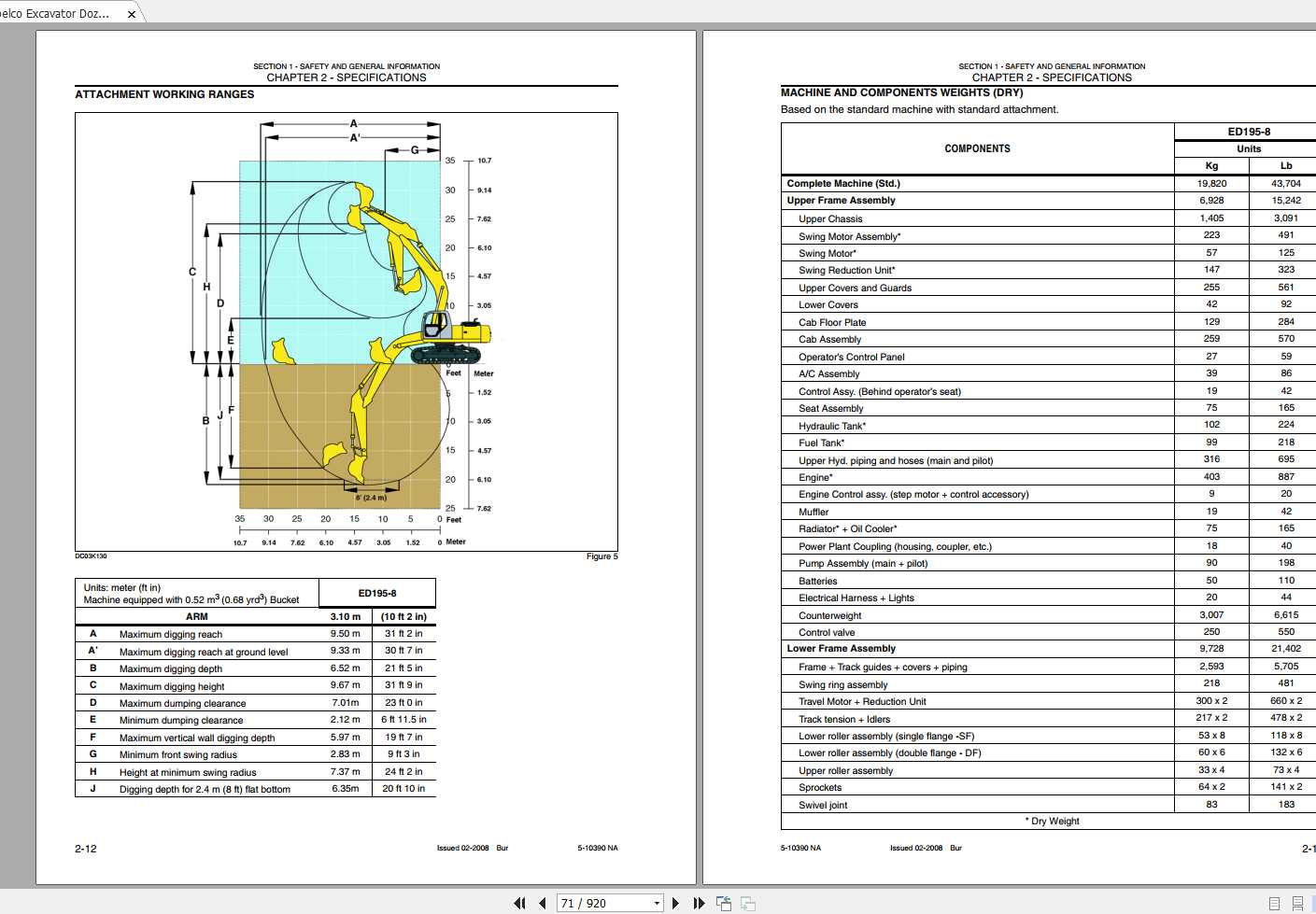This screenshot has width=1316, height=914.
Task: Click the excavator working range diagram
Action: (x=347, y=331)
